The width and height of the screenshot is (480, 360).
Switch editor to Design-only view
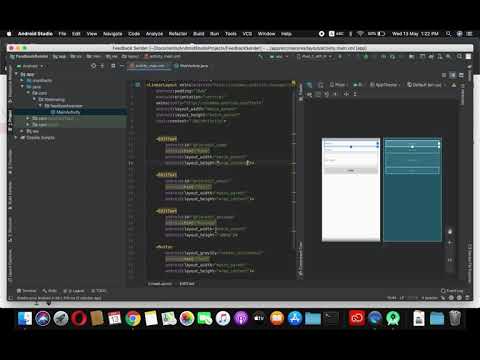tap(461, 75)
